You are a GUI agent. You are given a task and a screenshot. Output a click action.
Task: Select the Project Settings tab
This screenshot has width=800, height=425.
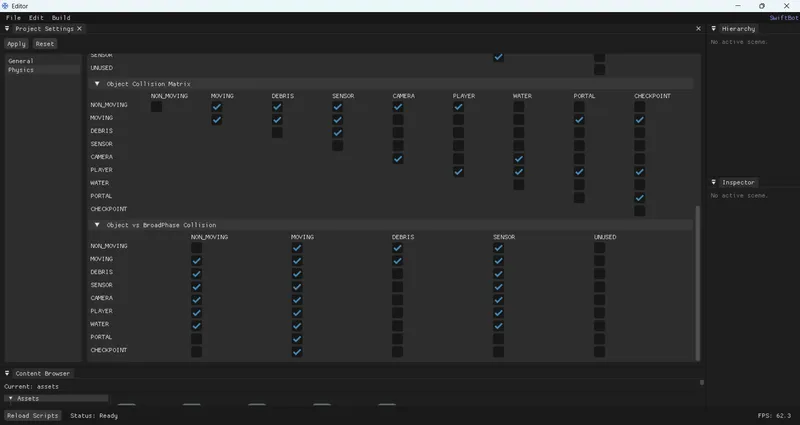(44, 29)
